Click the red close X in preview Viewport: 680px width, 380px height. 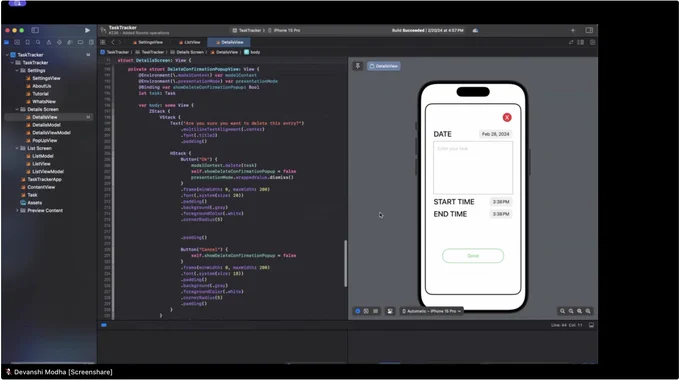[x=507, y=118]
